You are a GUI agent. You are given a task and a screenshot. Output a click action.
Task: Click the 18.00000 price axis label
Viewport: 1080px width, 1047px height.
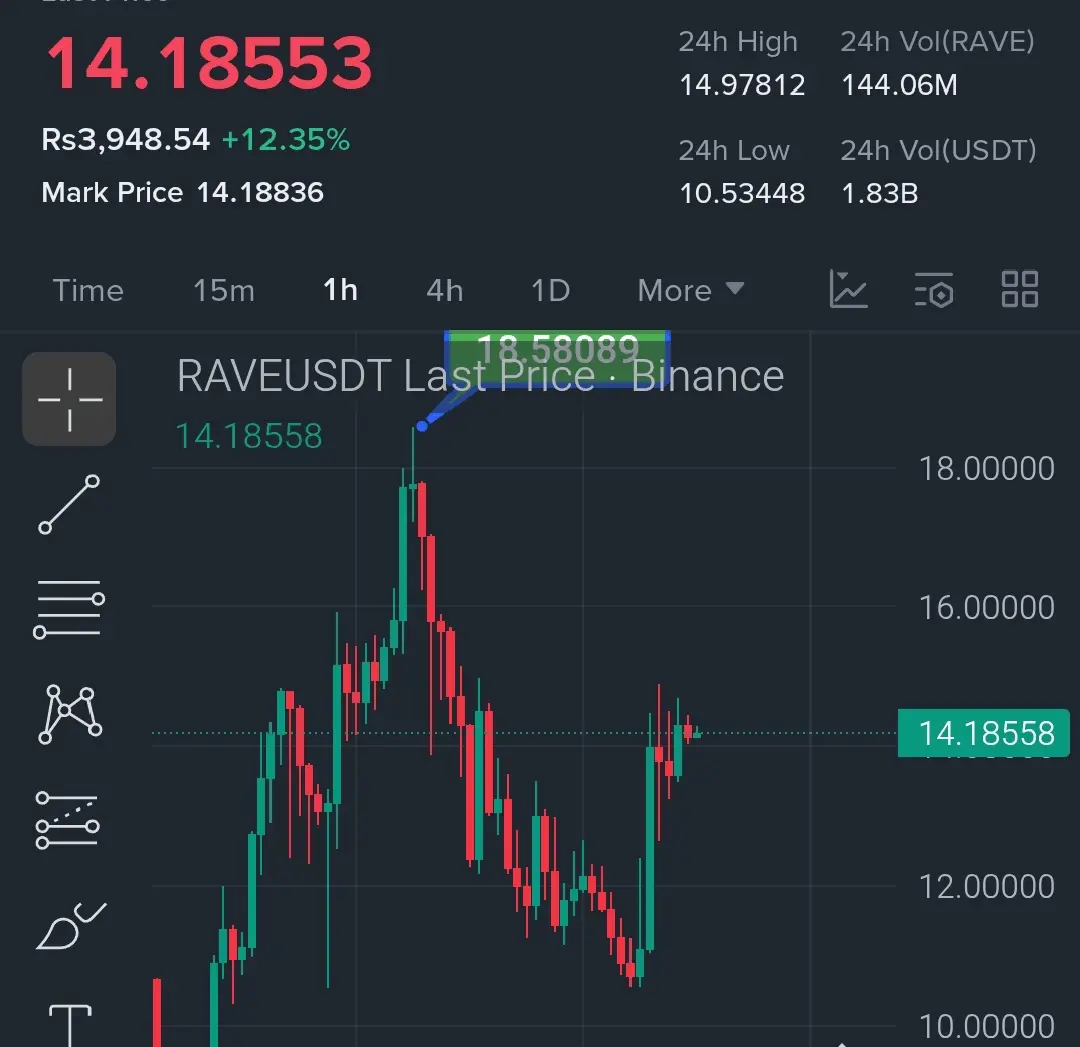[x=986, y=469]
